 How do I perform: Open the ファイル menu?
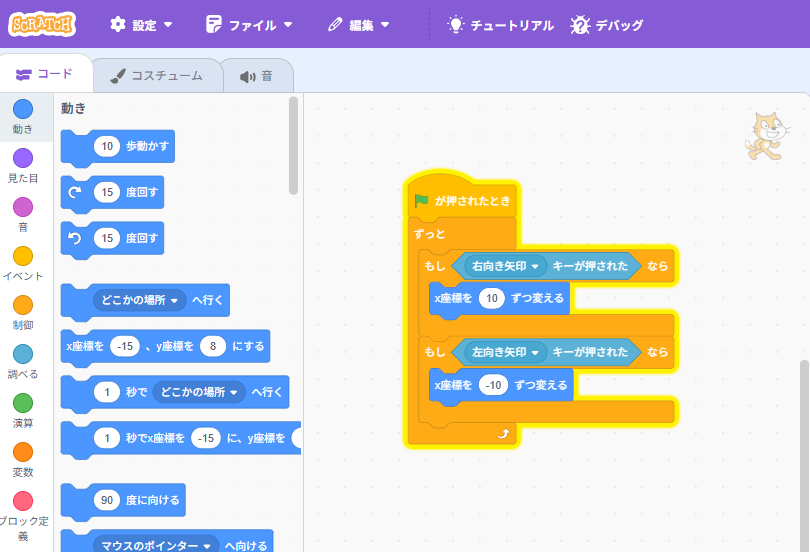(x=249, y=25)
